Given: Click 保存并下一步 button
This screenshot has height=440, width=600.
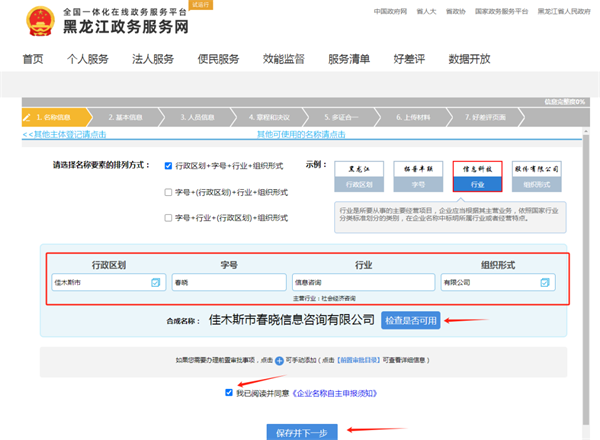Looking at the screenshot, I should tap(301, 432).
